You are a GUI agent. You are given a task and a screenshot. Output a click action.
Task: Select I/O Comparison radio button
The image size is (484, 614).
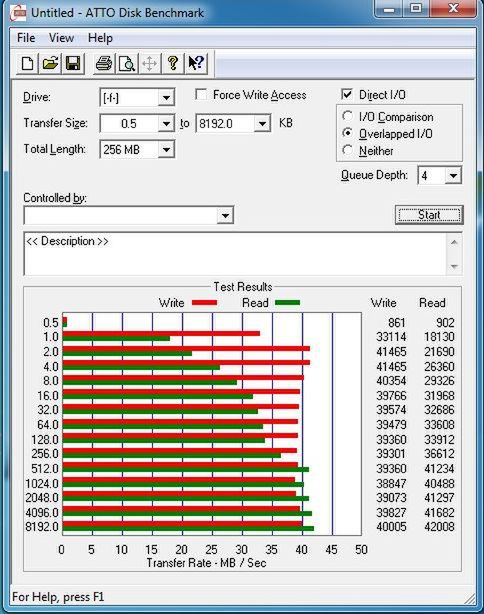(x=347, y=116)
